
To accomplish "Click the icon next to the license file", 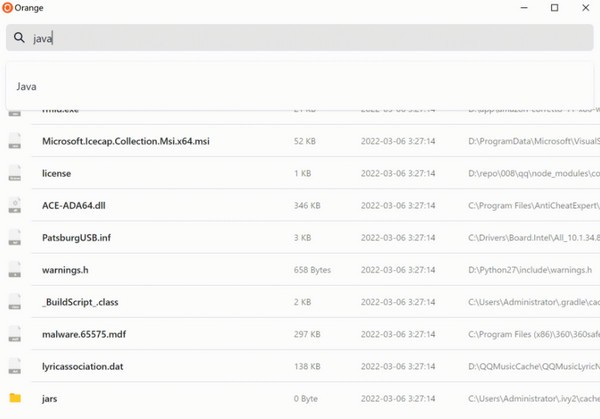I will 15,173.
